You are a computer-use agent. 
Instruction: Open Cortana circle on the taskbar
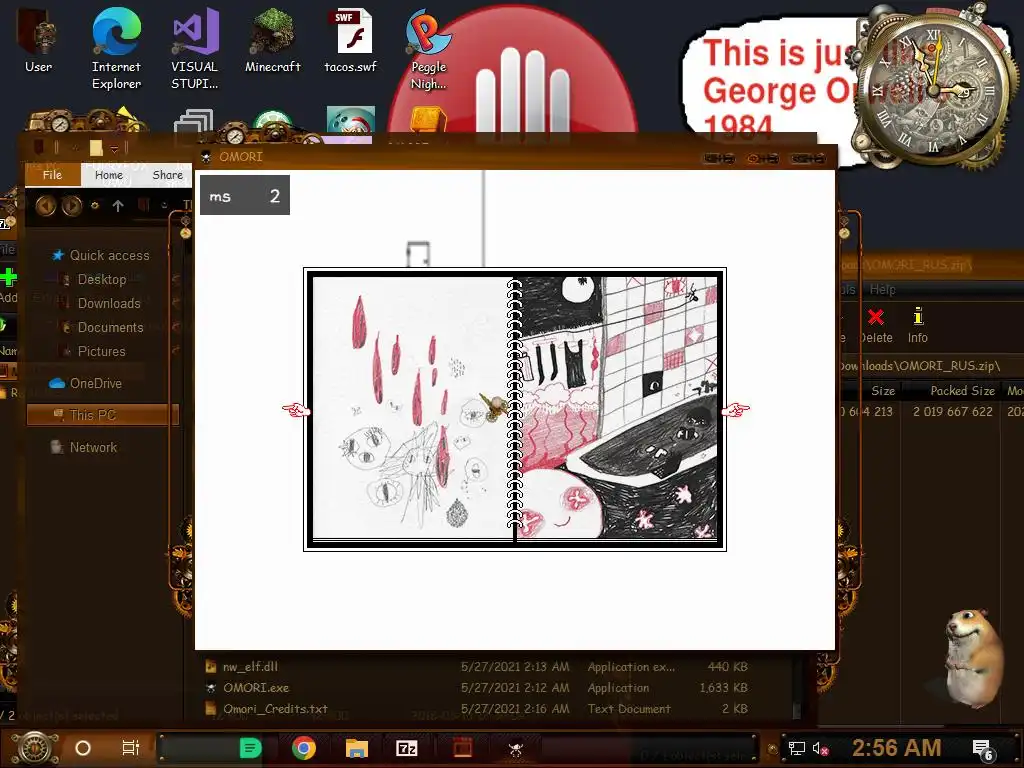(x=83, y=748)
